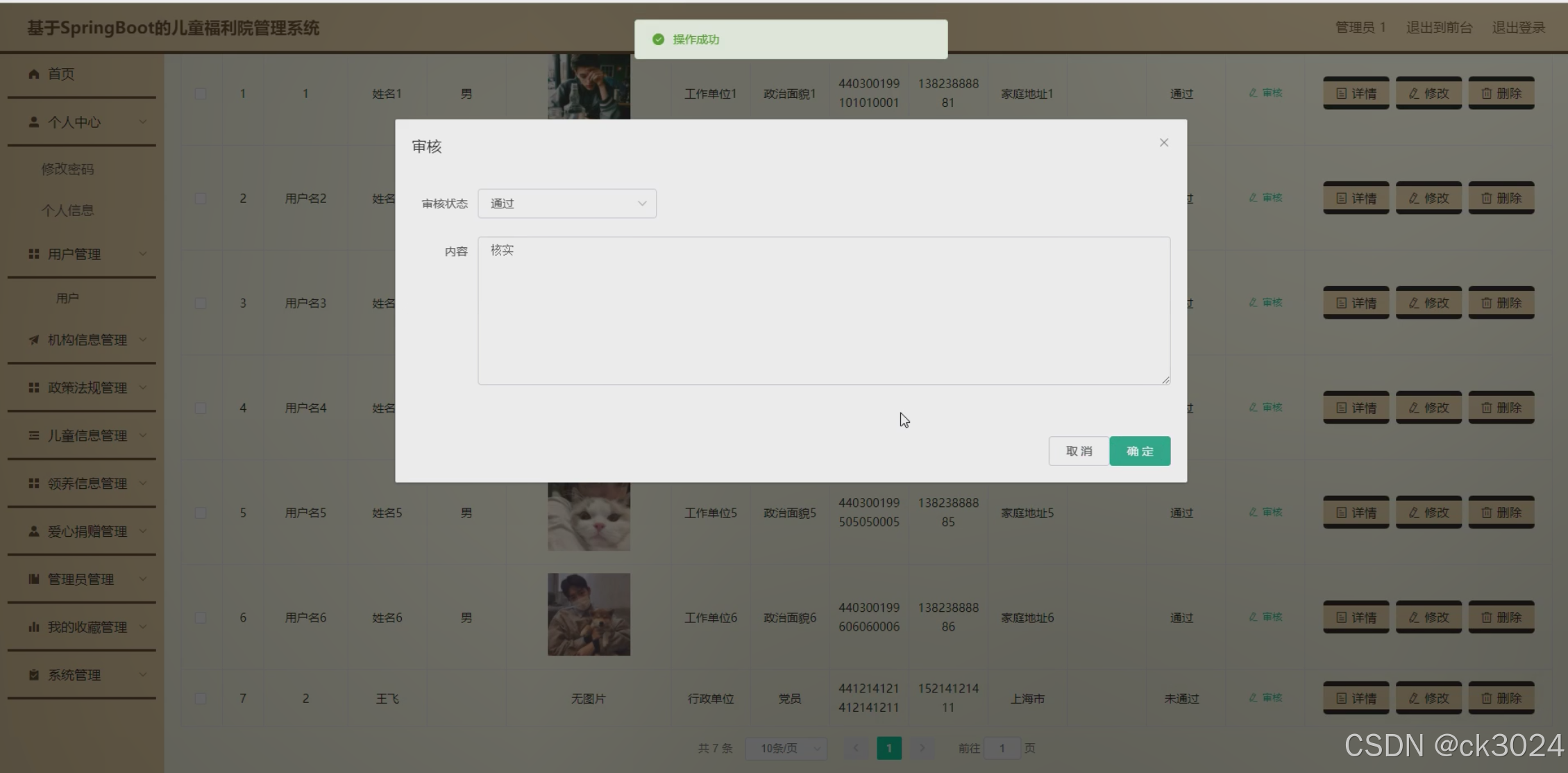Click 退出登录 in the header
The width and height of the screenshot is (1568, 773).
click(x=1518, y=28)
